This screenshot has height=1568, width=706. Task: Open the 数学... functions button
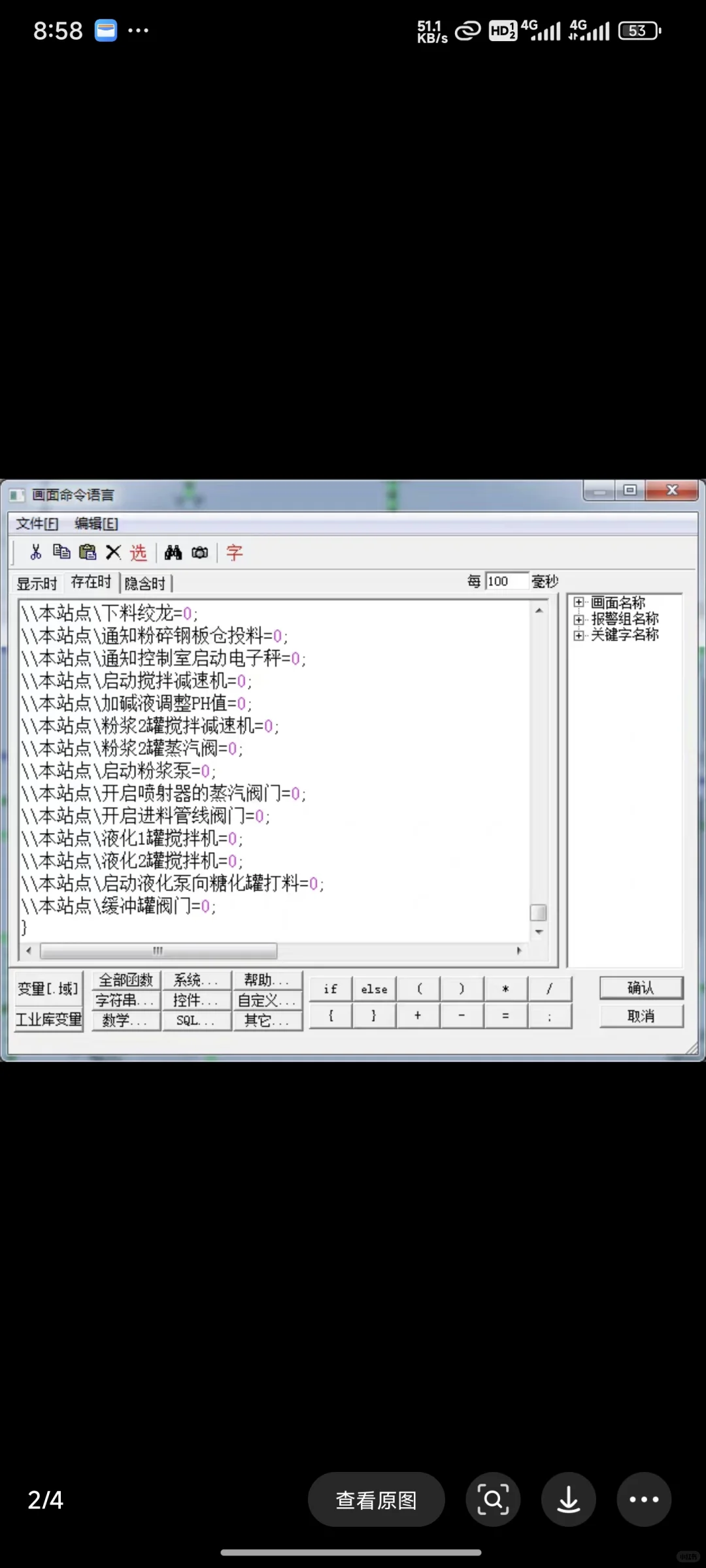[126, 1021]
